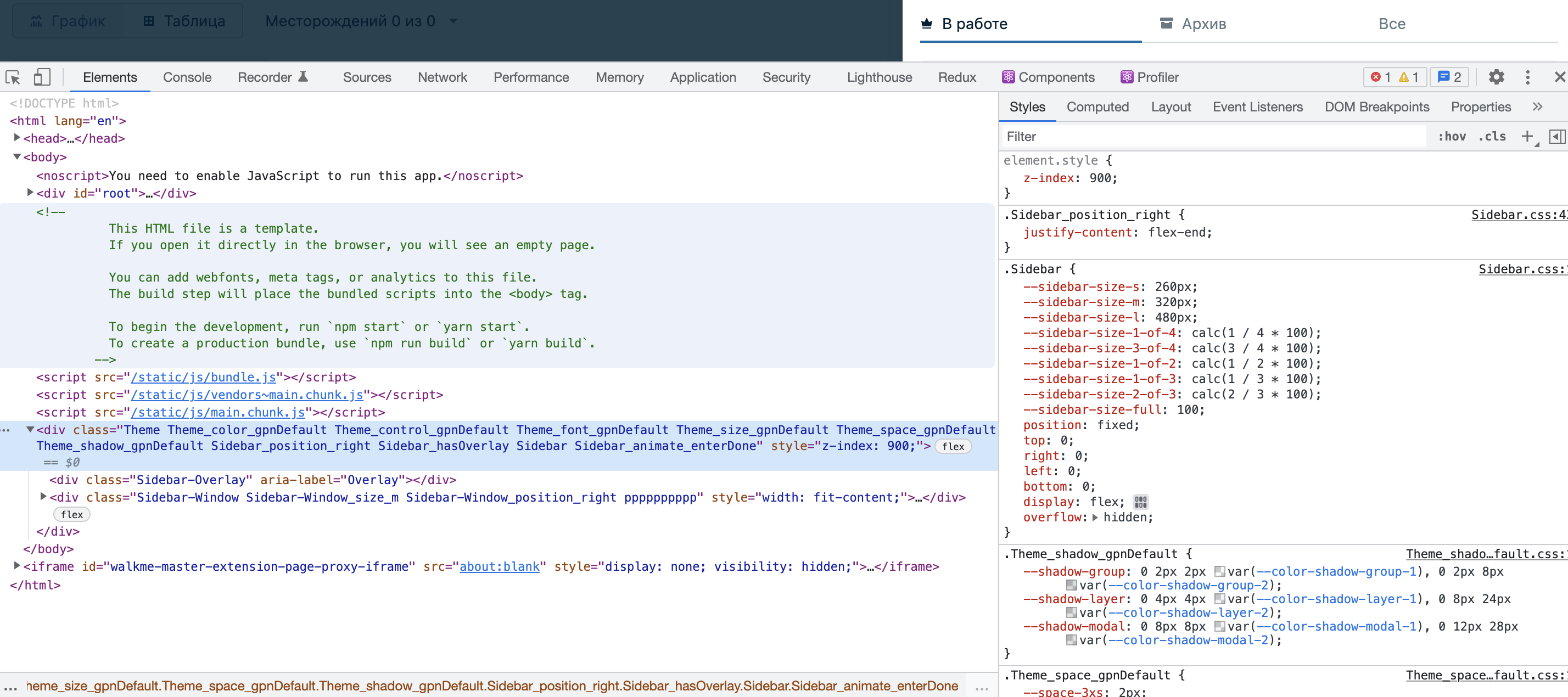Click the errors and warnings counter badge
The width and height of the screenshot is (1568, 697).
click(x=1393, y=77)
